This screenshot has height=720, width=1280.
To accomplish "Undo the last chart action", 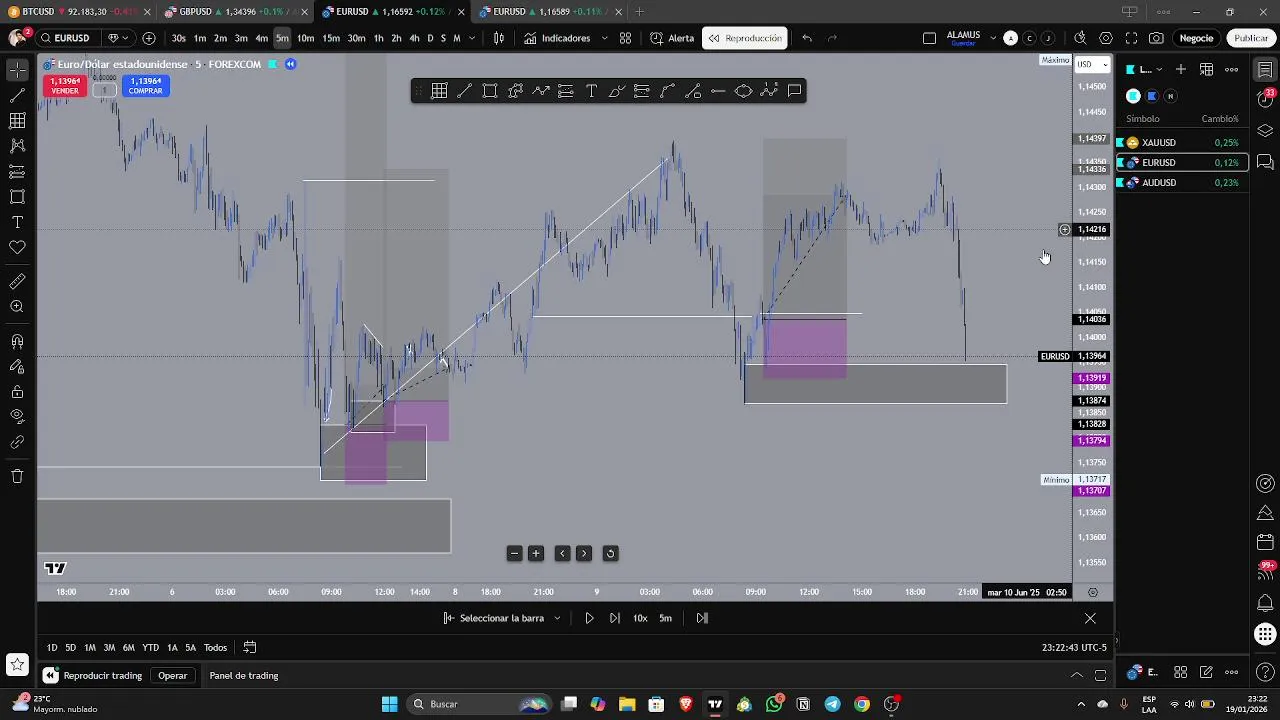I will 807,38.
